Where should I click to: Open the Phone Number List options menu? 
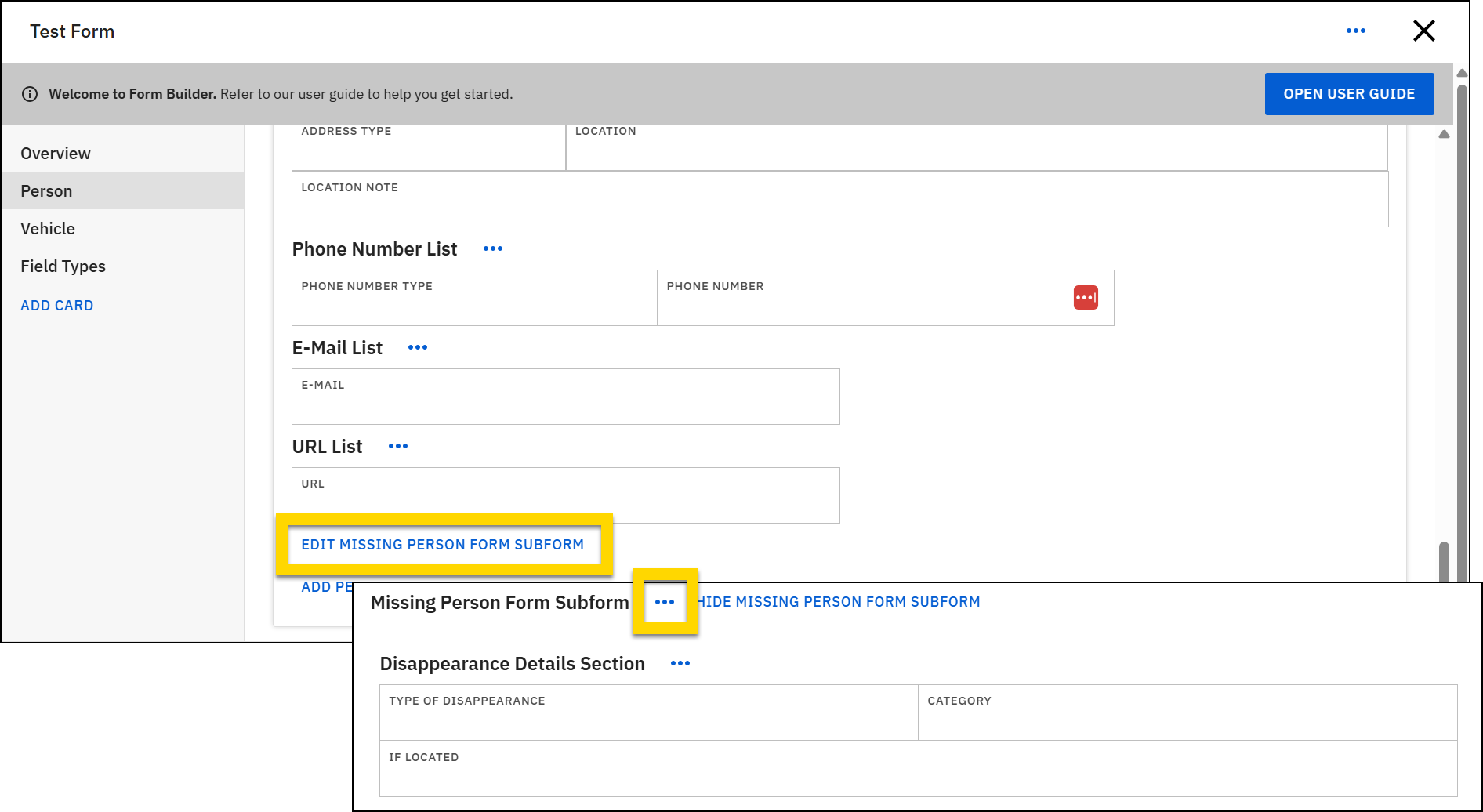(492, 248)
